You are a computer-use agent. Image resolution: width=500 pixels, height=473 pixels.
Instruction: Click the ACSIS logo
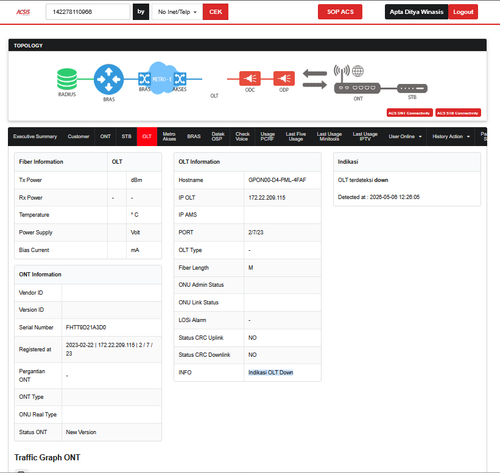(23, 12)
